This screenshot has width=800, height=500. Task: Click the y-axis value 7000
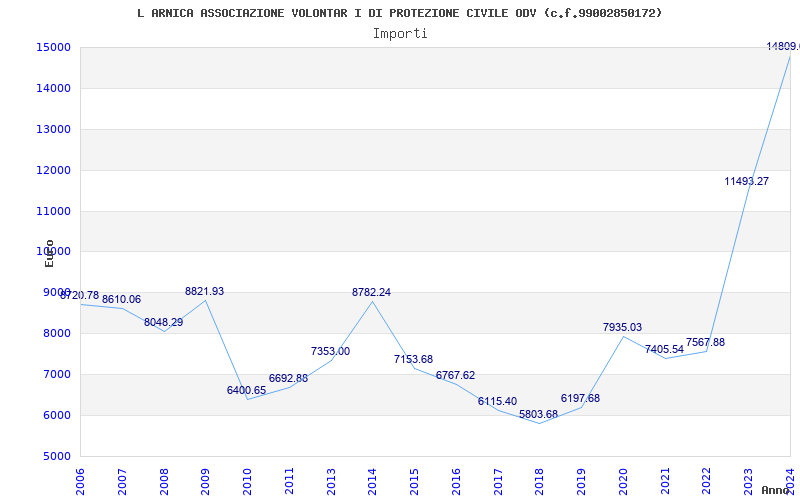click(57, 374)
